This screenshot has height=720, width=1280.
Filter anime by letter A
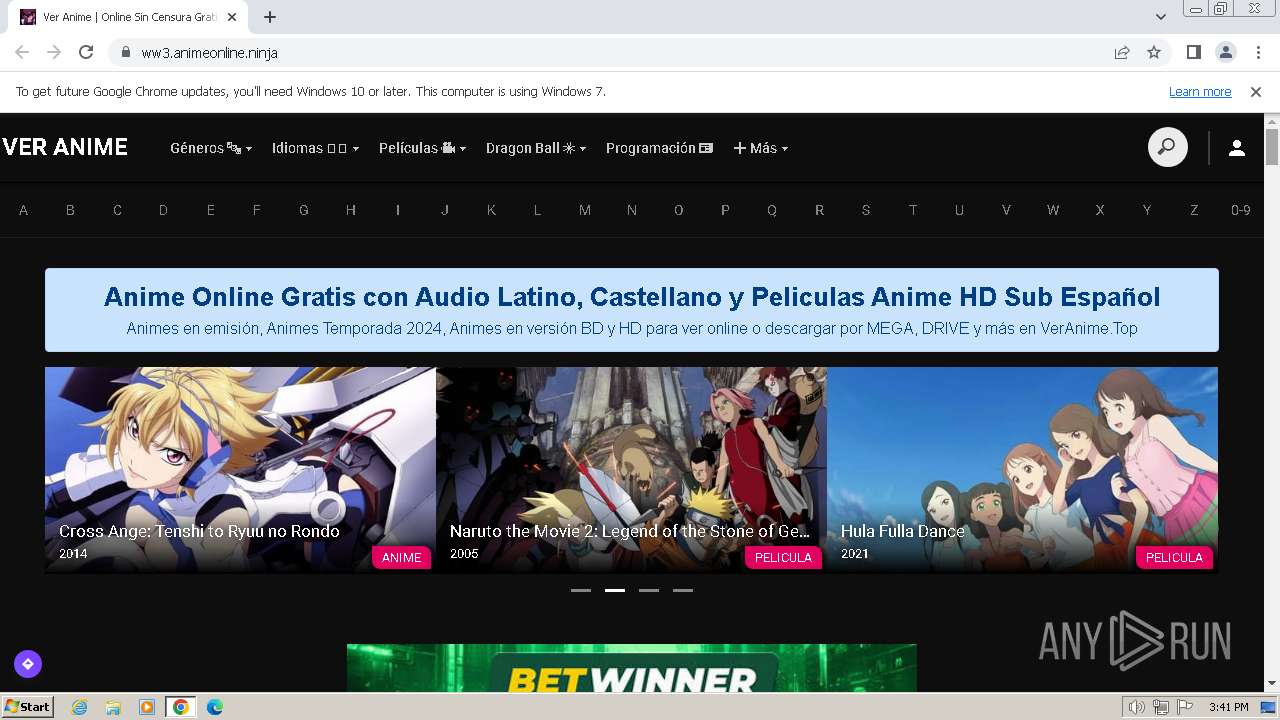(23, 210)
